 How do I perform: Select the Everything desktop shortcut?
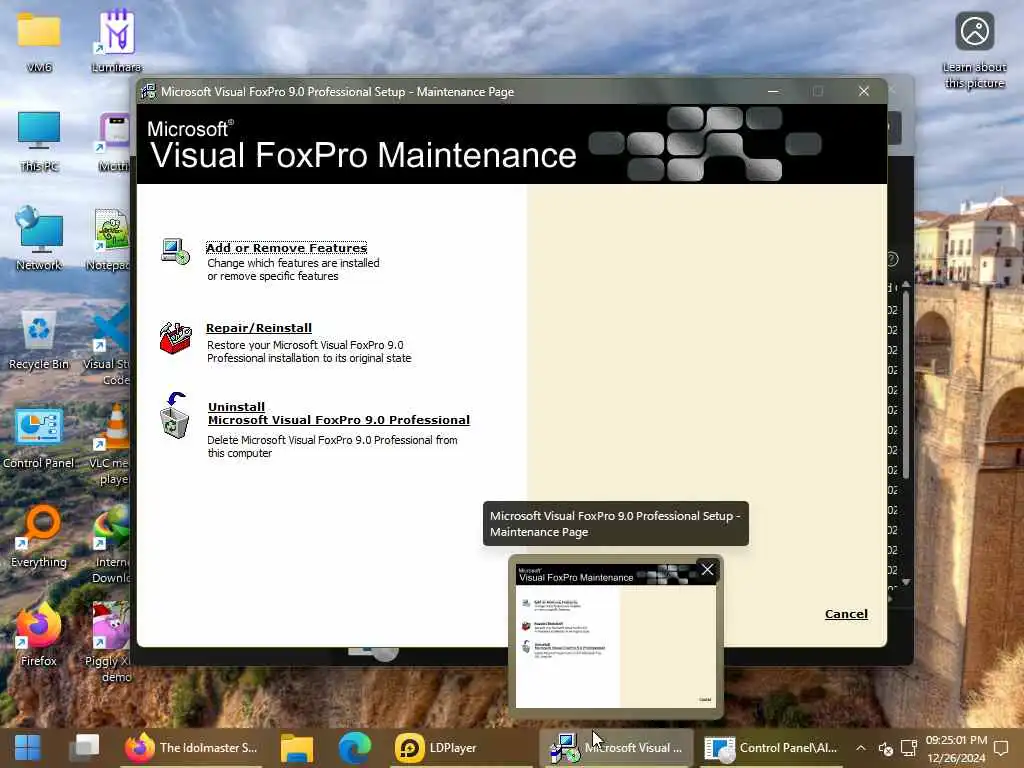tap(39, 537)
